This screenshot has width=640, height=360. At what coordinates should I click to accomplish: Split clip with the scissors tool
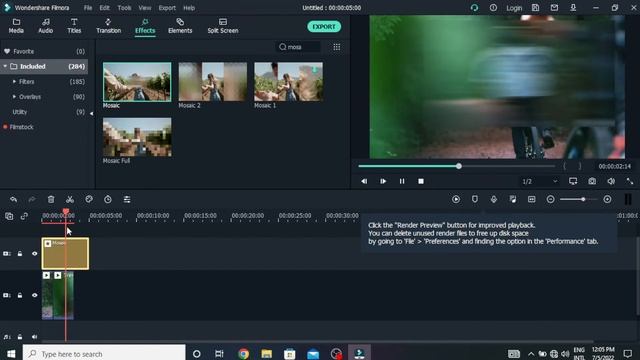pos(70,199)
